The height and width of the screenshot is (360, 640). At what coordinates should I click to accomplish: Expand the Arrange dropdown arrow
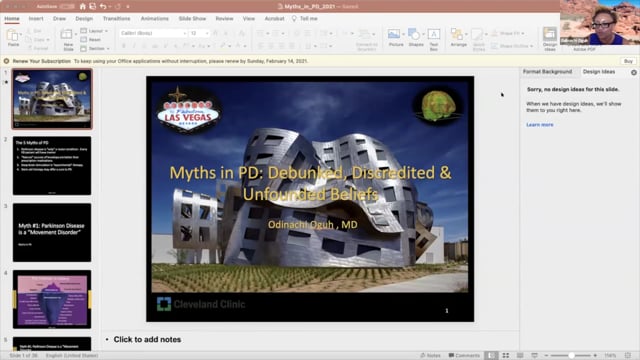tap(466, 34)
